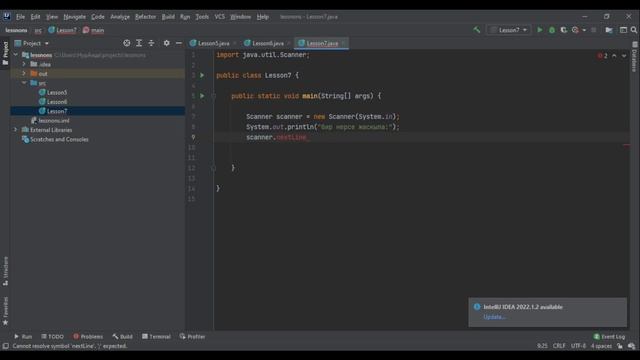Open the Database sidebar on right edge
This screenshot has width=640, height=360.
pyautogui.click(x=634, y=57)
